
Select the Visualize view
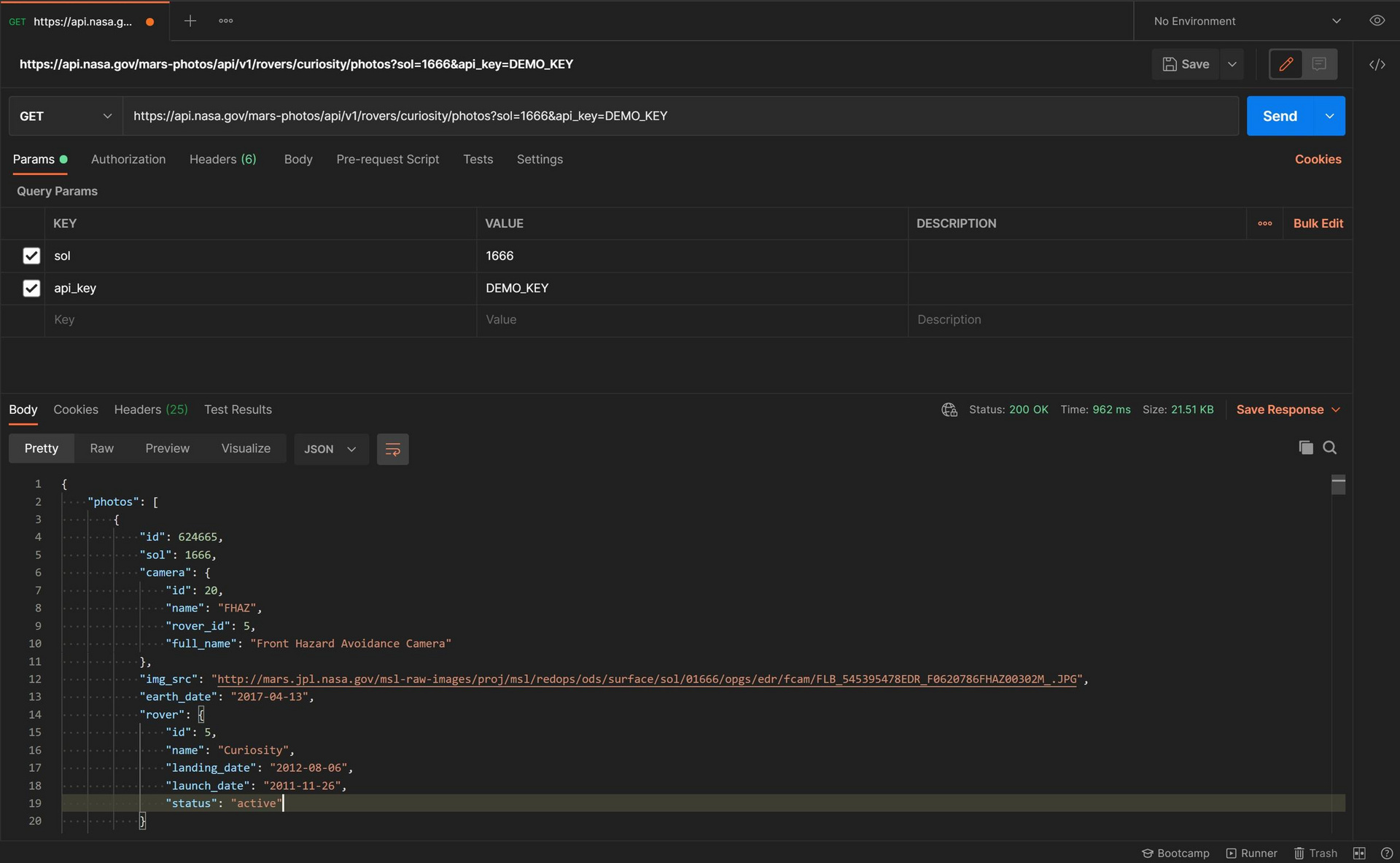246,448
